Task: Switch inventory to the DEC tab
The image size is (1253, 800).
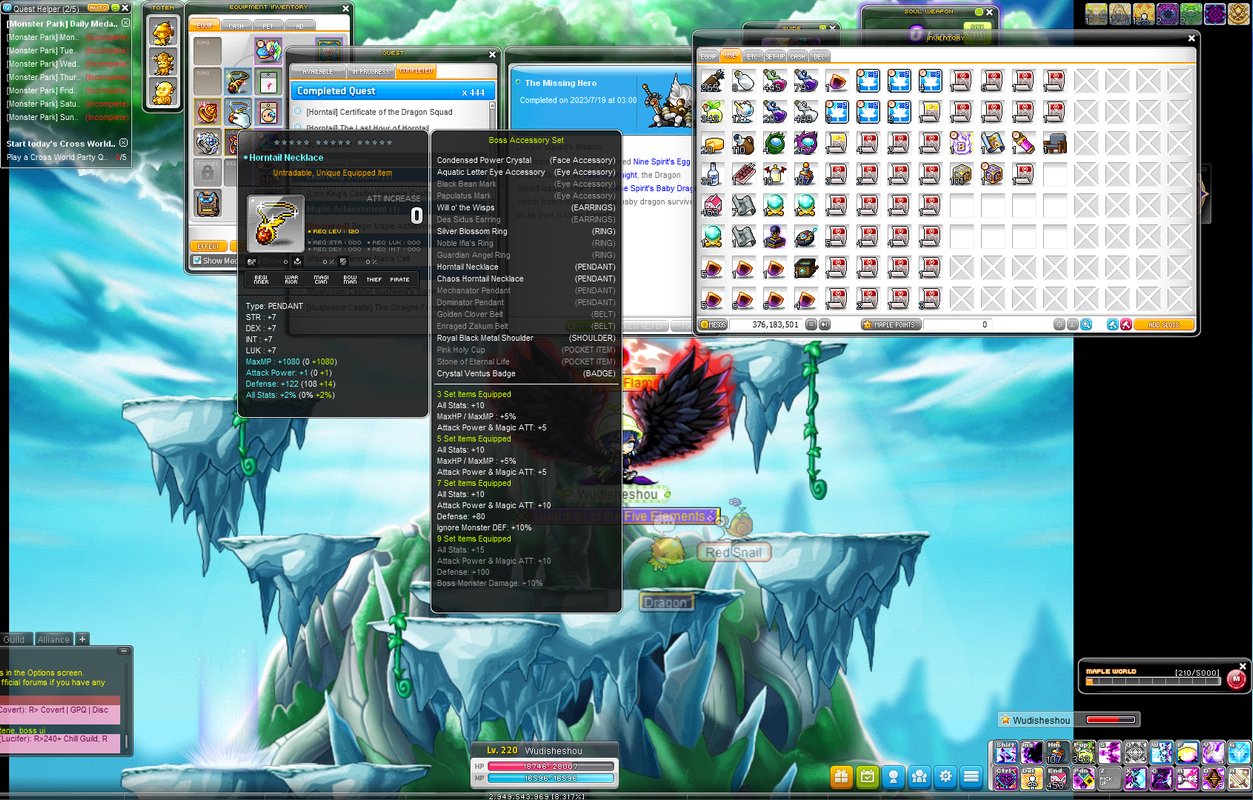Action: pos(819,56)
